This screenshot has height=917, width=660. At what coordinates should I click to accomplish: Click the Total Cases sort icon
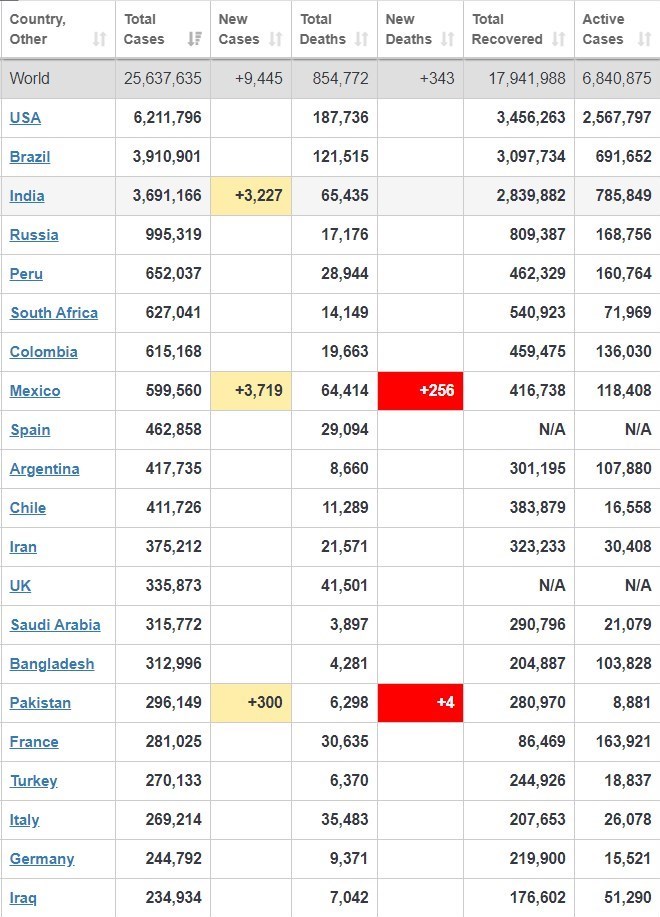click(194, 39)
